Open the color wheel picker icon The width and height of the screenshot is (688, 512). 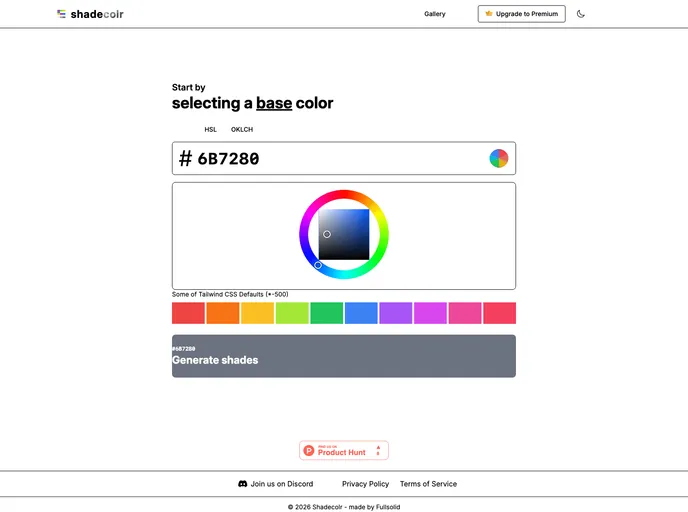(498, 158)
